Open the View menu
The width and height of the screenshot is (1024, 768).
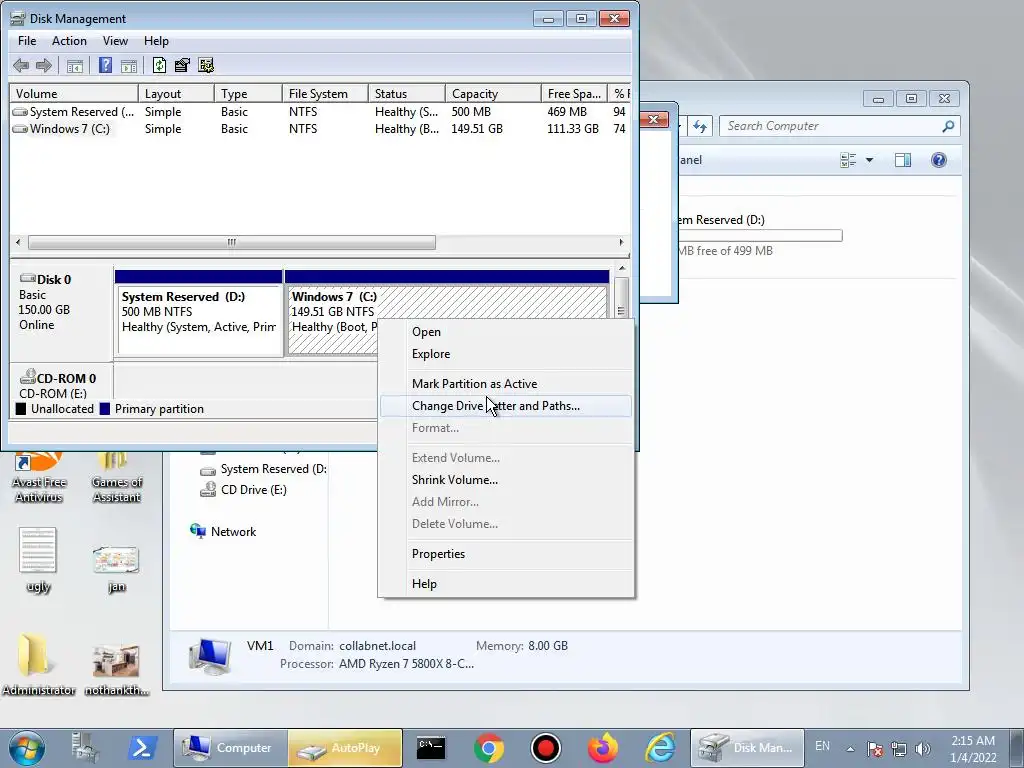115,40
